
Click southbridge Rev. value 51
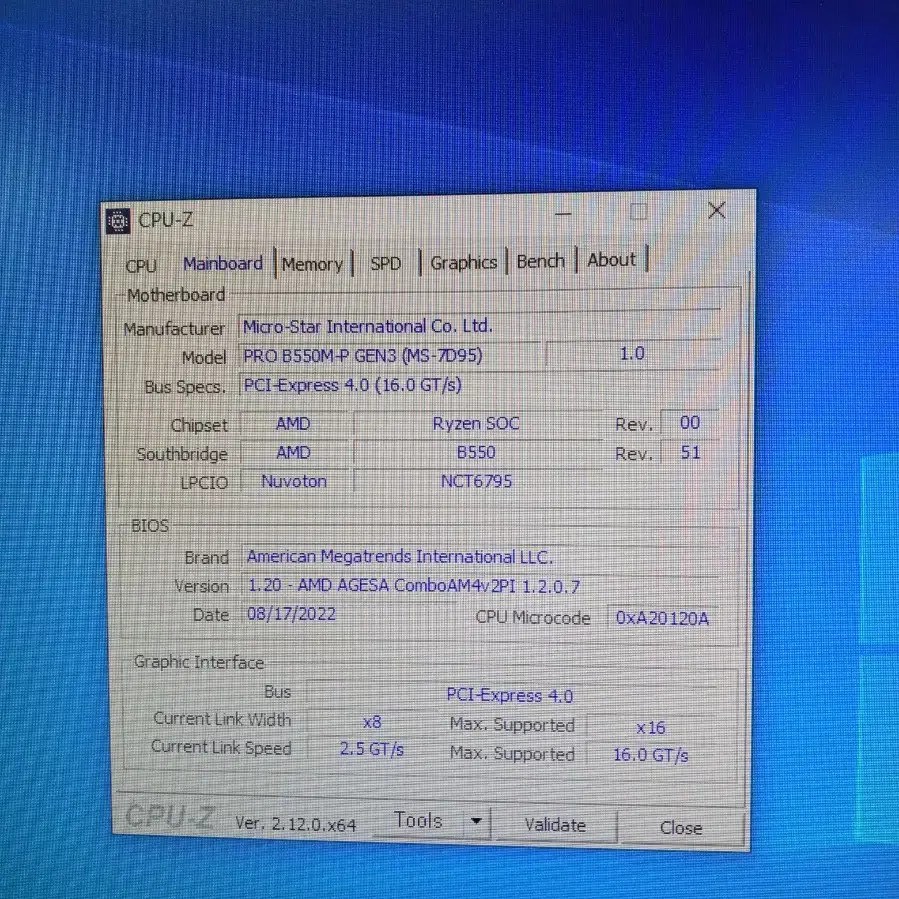click(690, 452)
